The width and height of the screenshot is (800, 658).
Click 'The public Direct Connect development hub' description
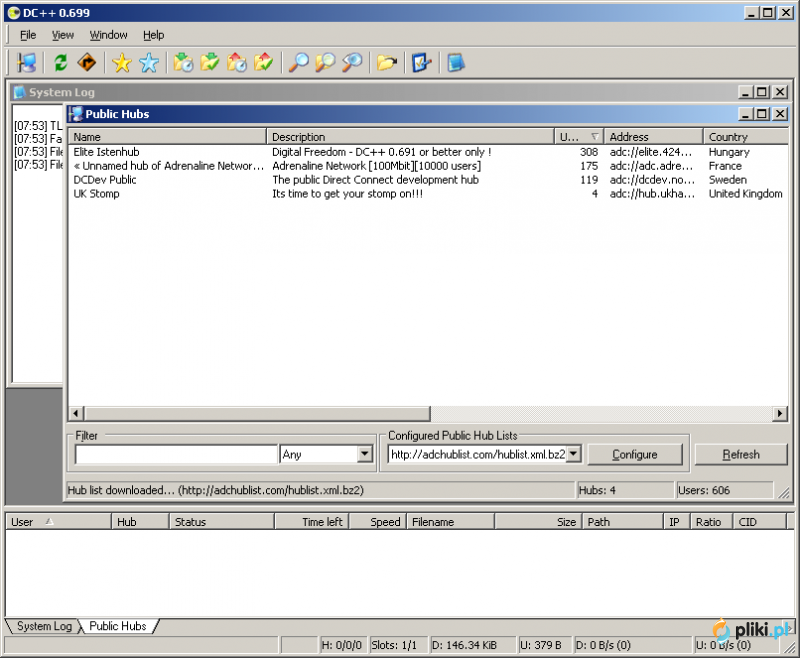point(376,180)
